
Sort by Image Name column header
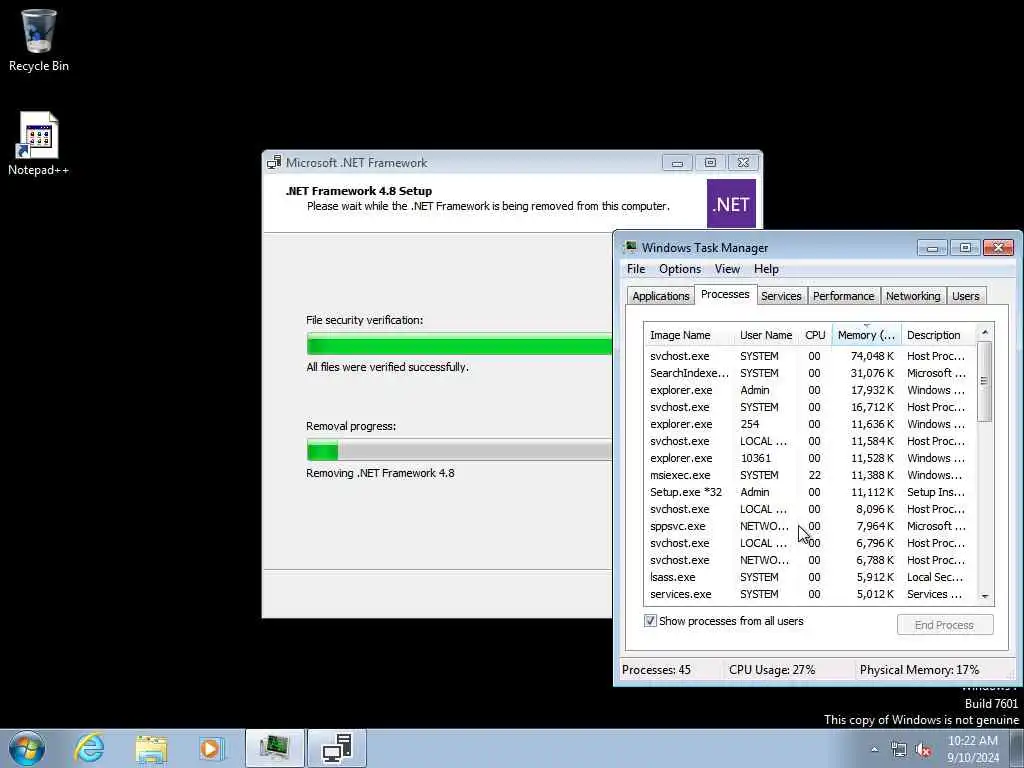pyautogui.click(x=690, y=335)
